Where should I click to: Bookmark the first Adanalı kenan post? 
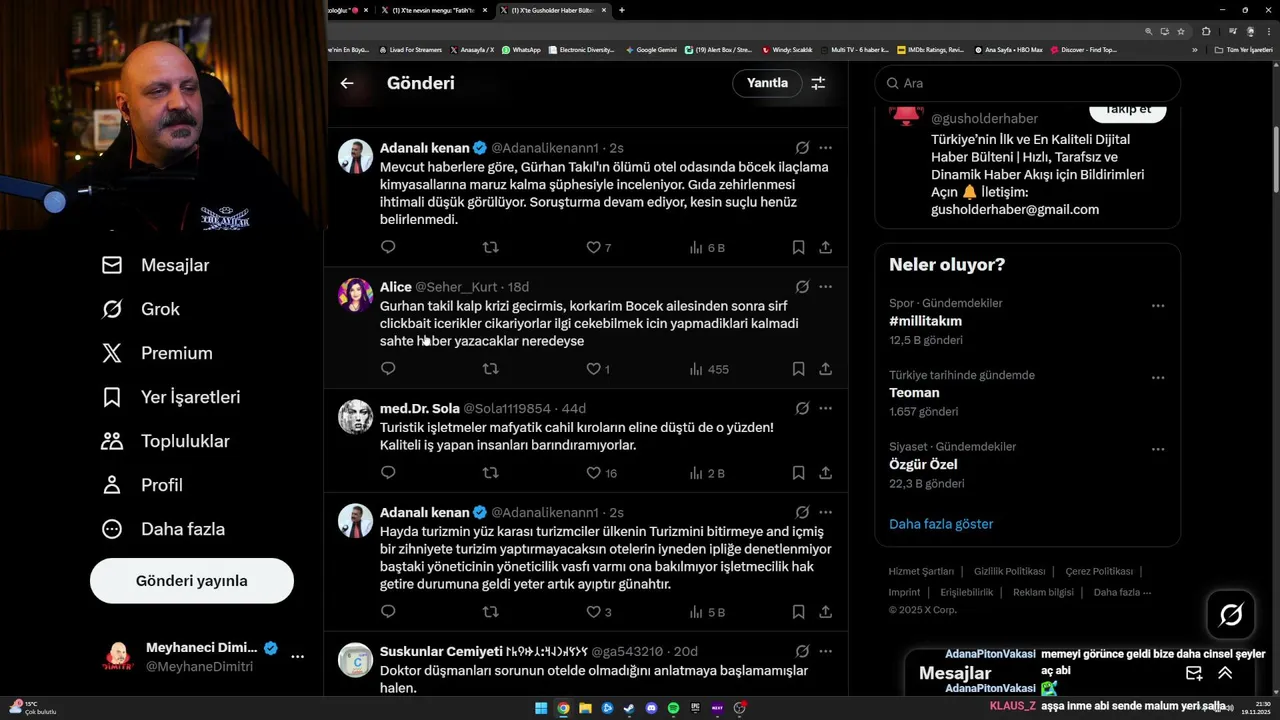coord(798,247)
